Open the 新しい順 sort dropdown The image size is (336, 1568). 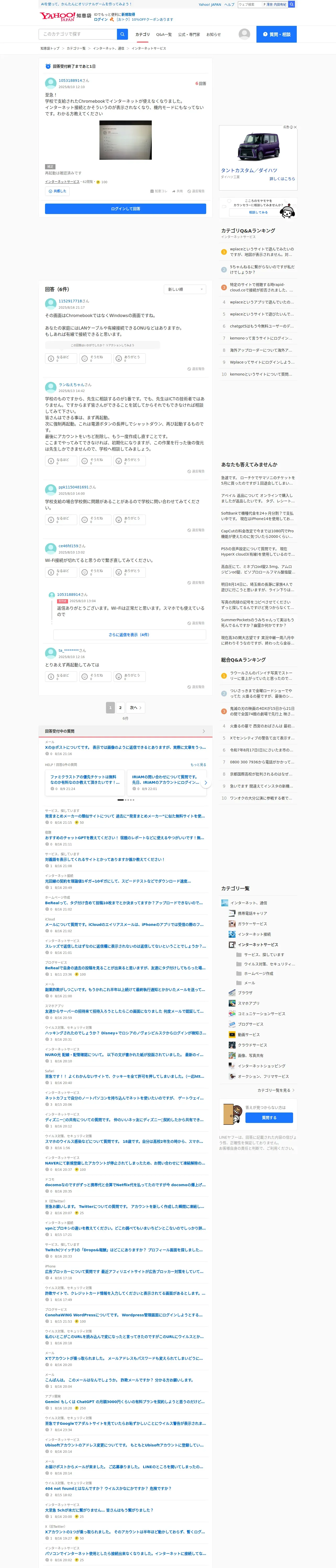coord(185,289)
